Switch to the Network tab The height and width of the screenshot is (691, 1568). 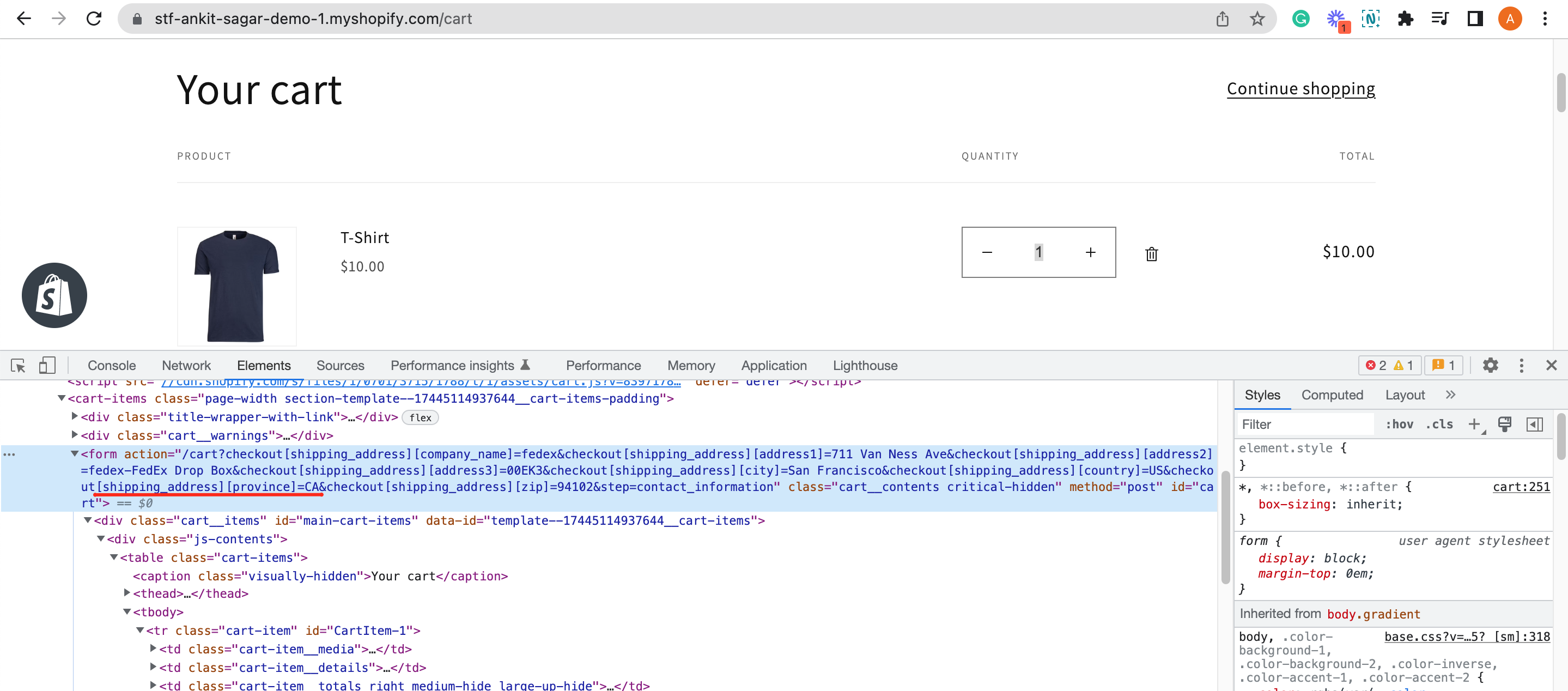coord(186,365)
